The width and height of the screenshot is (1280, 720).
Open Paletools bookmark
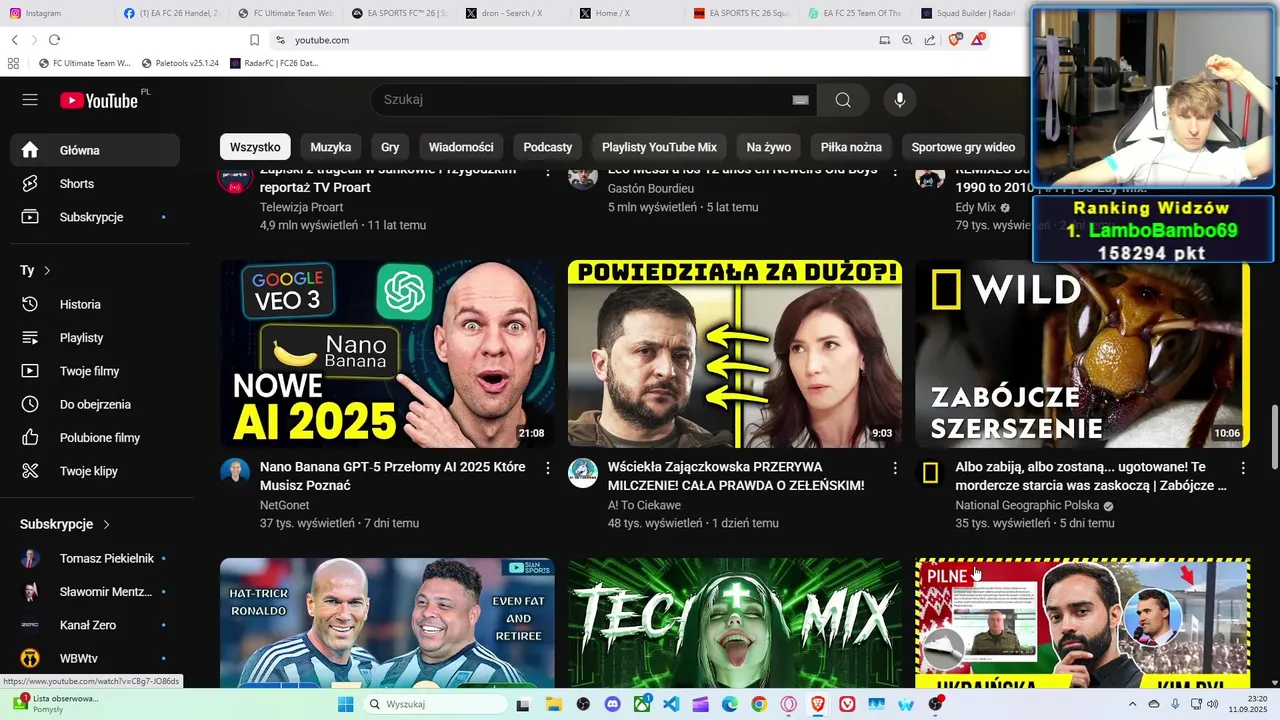click(180, 63)
